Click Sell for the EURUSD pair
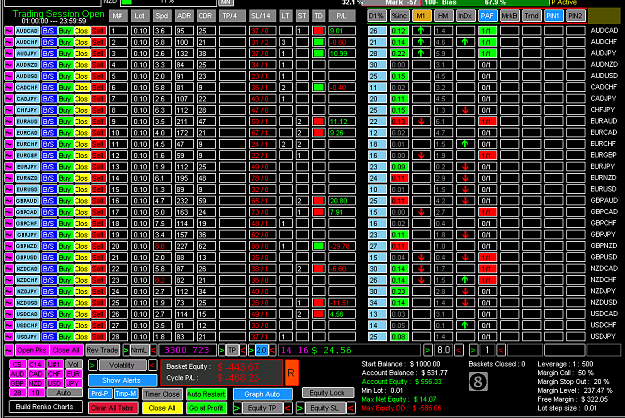This screenshot has width=625, height=418. click(98, 189)
